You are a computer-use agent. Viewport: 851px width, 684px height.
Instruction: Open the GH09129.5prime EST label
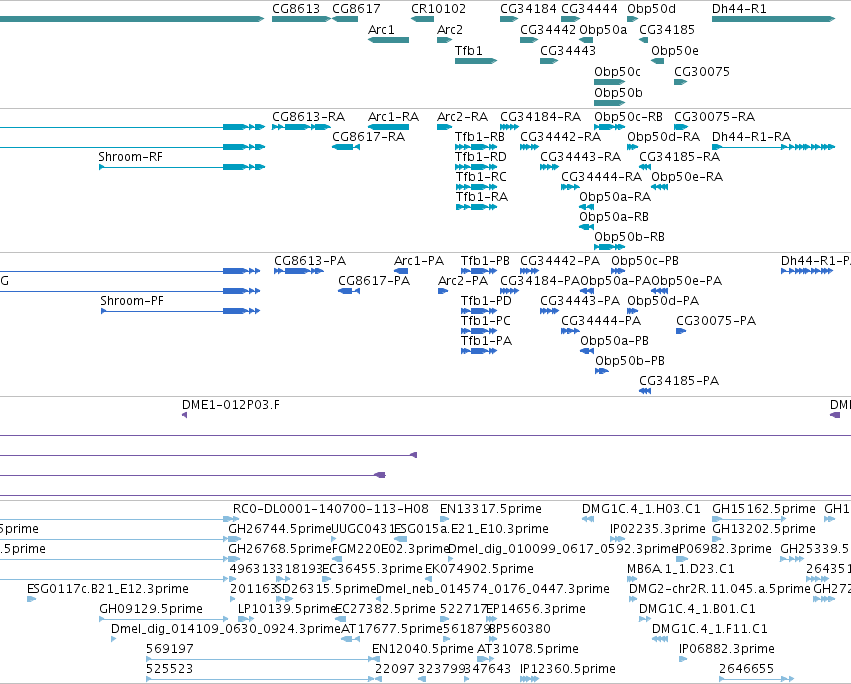pyautogui.click(x=150, y=609)
